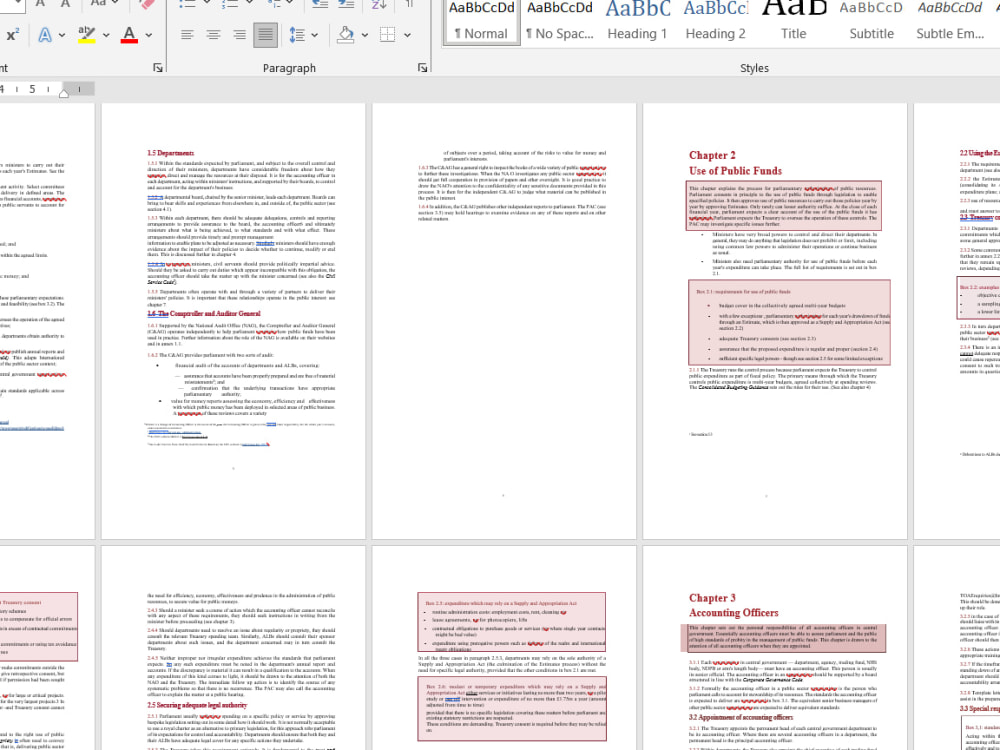Viewport: 1000px width, 750px height.
Task: Click the 'Use of Public Funds' title
Action: pyautogui.click(x=735, y=170)
